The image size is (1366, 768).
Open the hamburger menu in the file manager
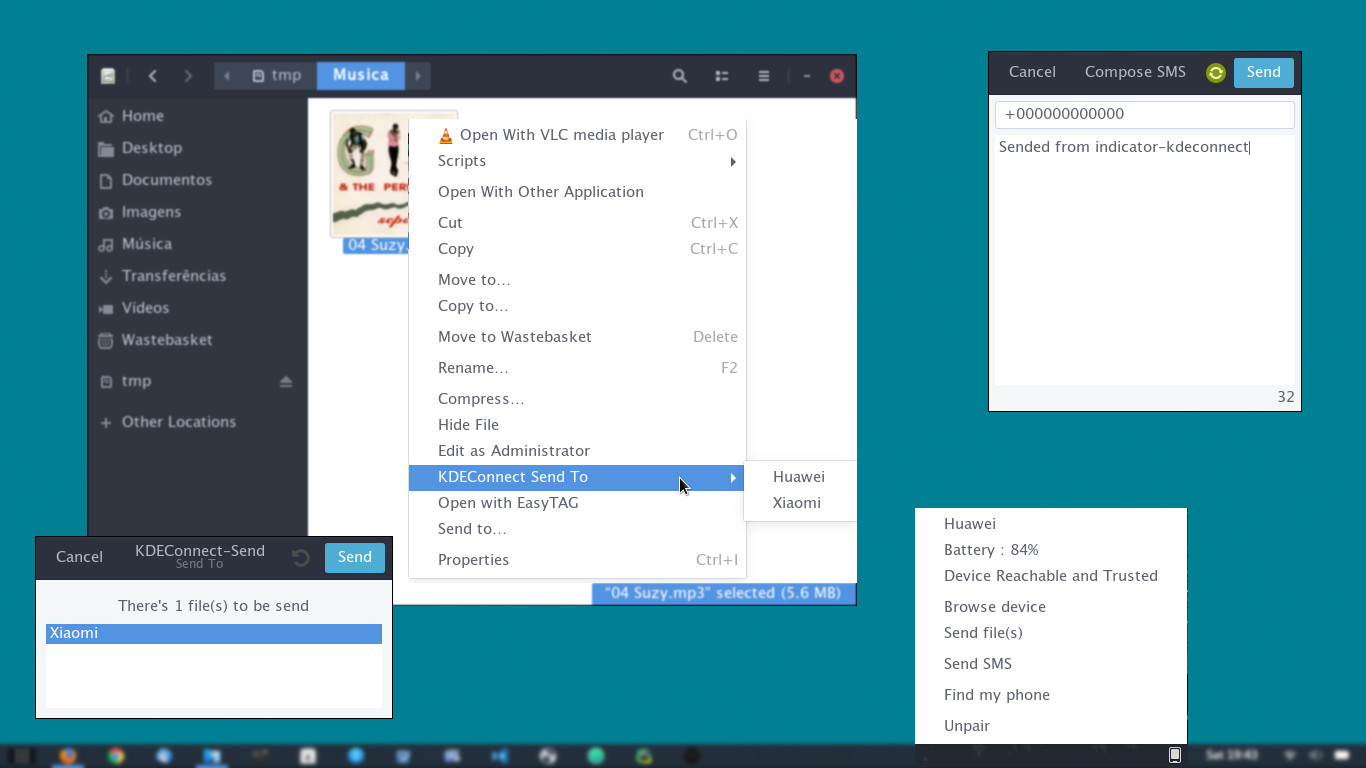coord(763,76)
